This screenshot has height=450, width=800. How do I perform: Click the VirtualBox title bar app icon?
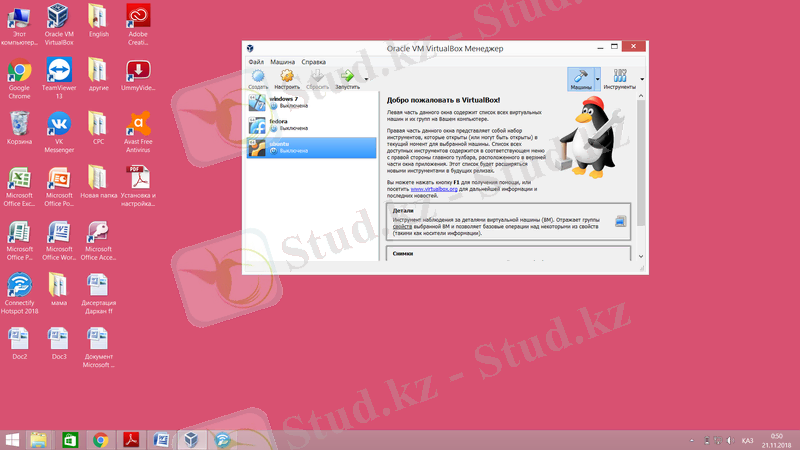pyautogui.click(x=250, y=48)
